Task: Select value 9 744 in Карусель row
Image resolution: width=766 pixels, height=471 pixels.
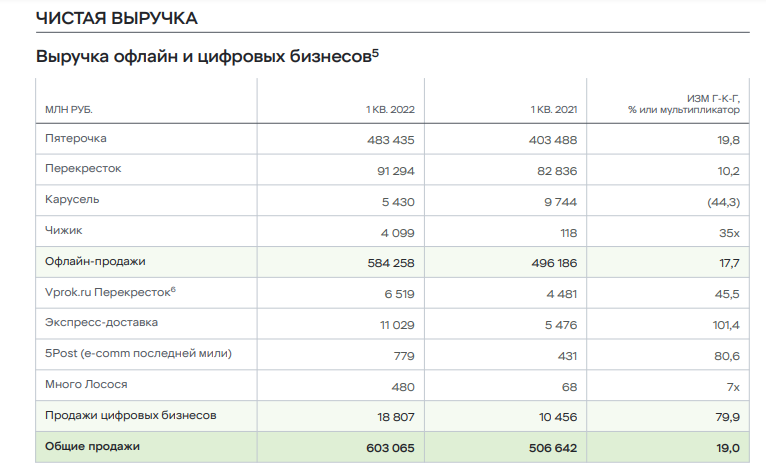Action: pos(561,202)
